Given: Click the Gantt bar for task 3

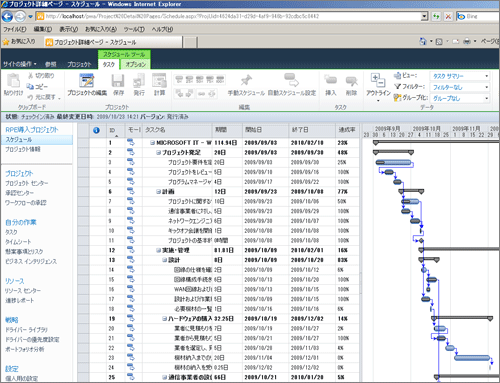Looking at the screenshot, I should coord(393,162).
